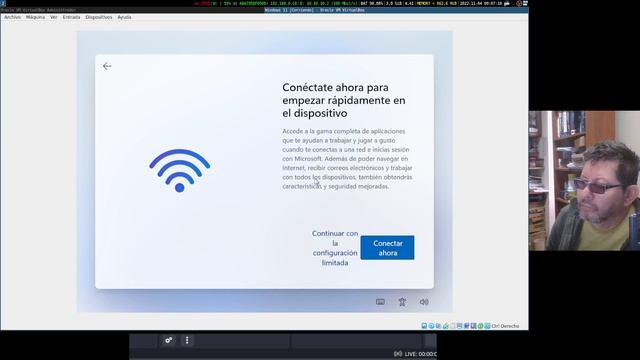This screenshot has height=360, width=640.
Task: Open the accessibility icon in Windows setup
Action: click(402, 302)
